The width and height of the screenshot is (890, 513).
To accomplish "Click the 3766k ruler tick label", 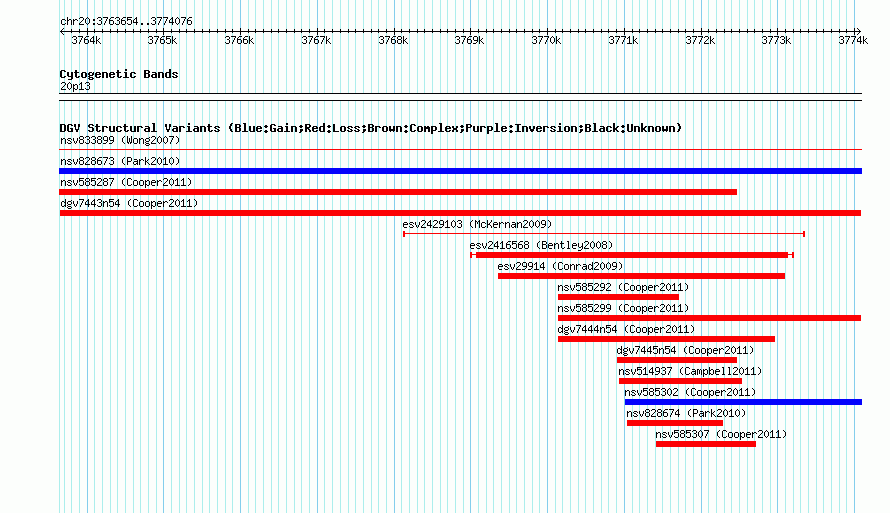I will pyautogui.click(x=239, y=40).
